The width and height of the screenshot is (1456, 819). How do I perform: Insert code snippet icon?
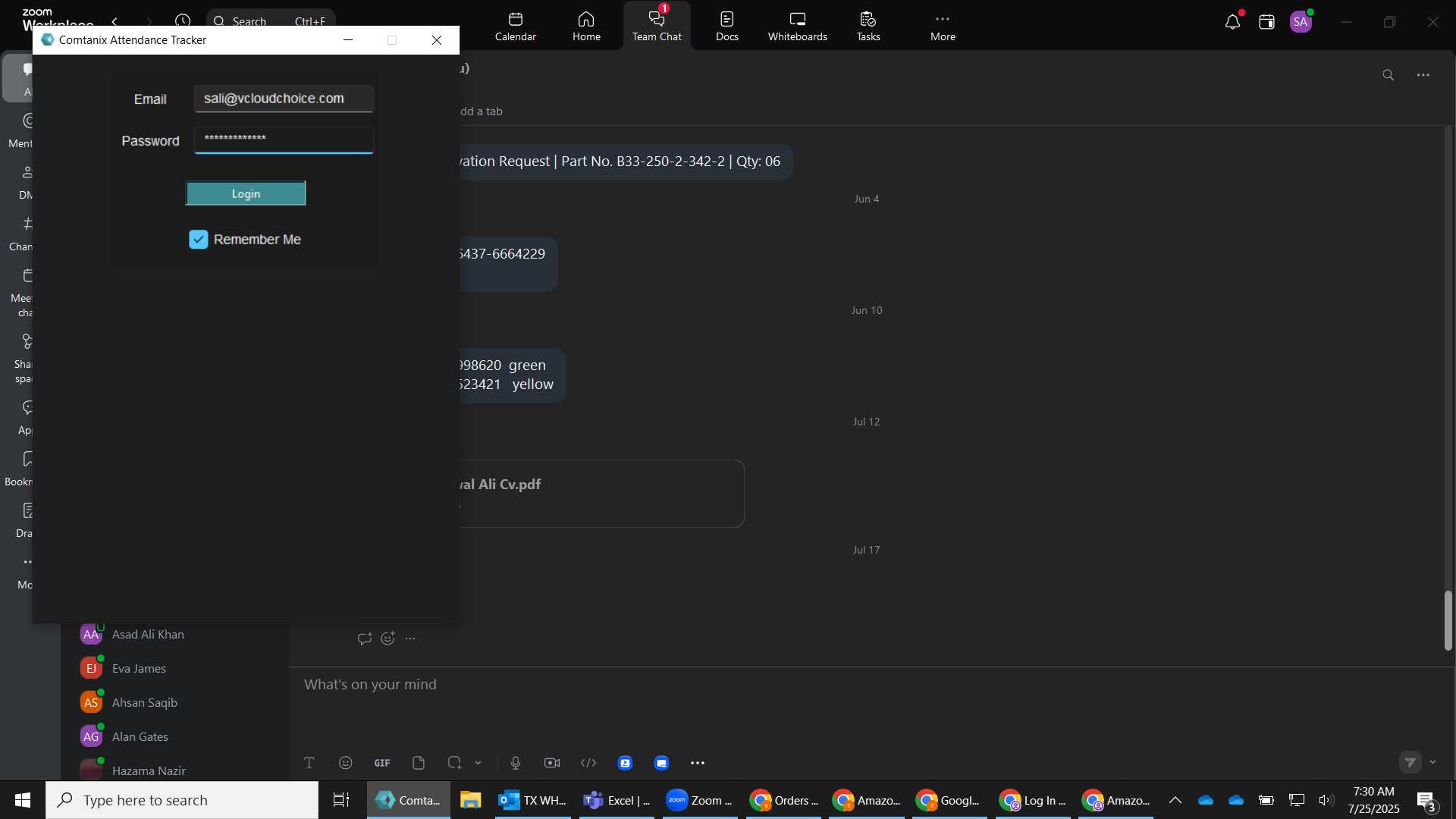click(588, 763)
